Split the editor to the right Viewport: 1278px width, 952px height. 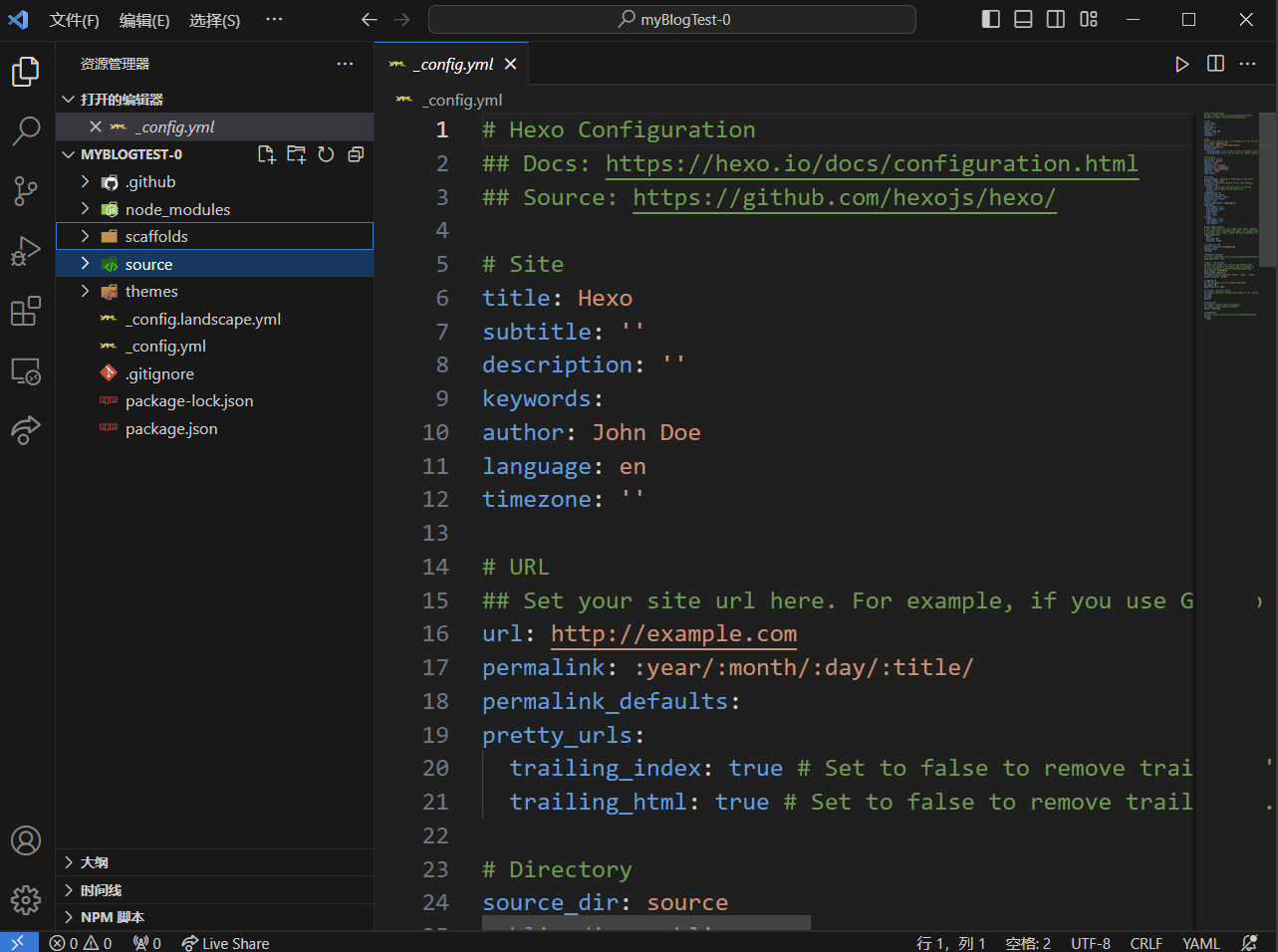point(1215,64)
